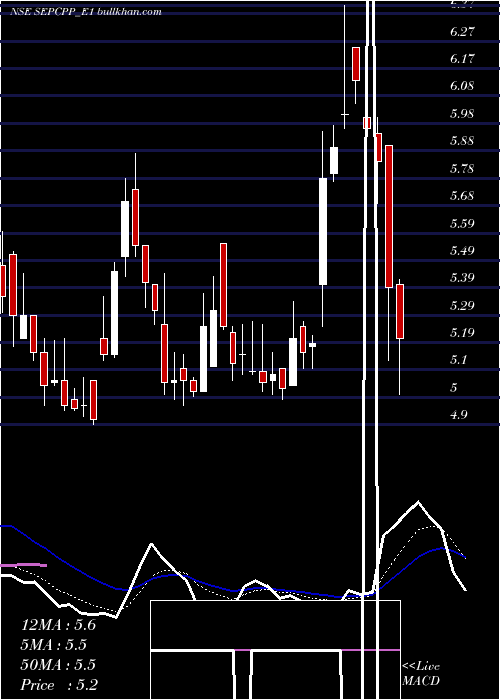Click the long red candle below 5.88

tap(389, 217)
